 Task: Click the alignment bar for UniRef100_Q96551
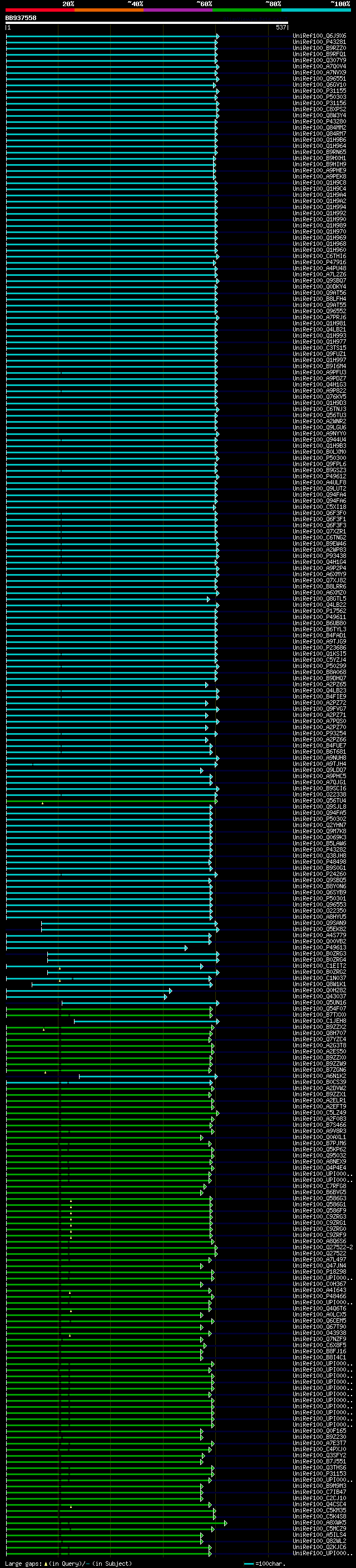tap(112, 78)
